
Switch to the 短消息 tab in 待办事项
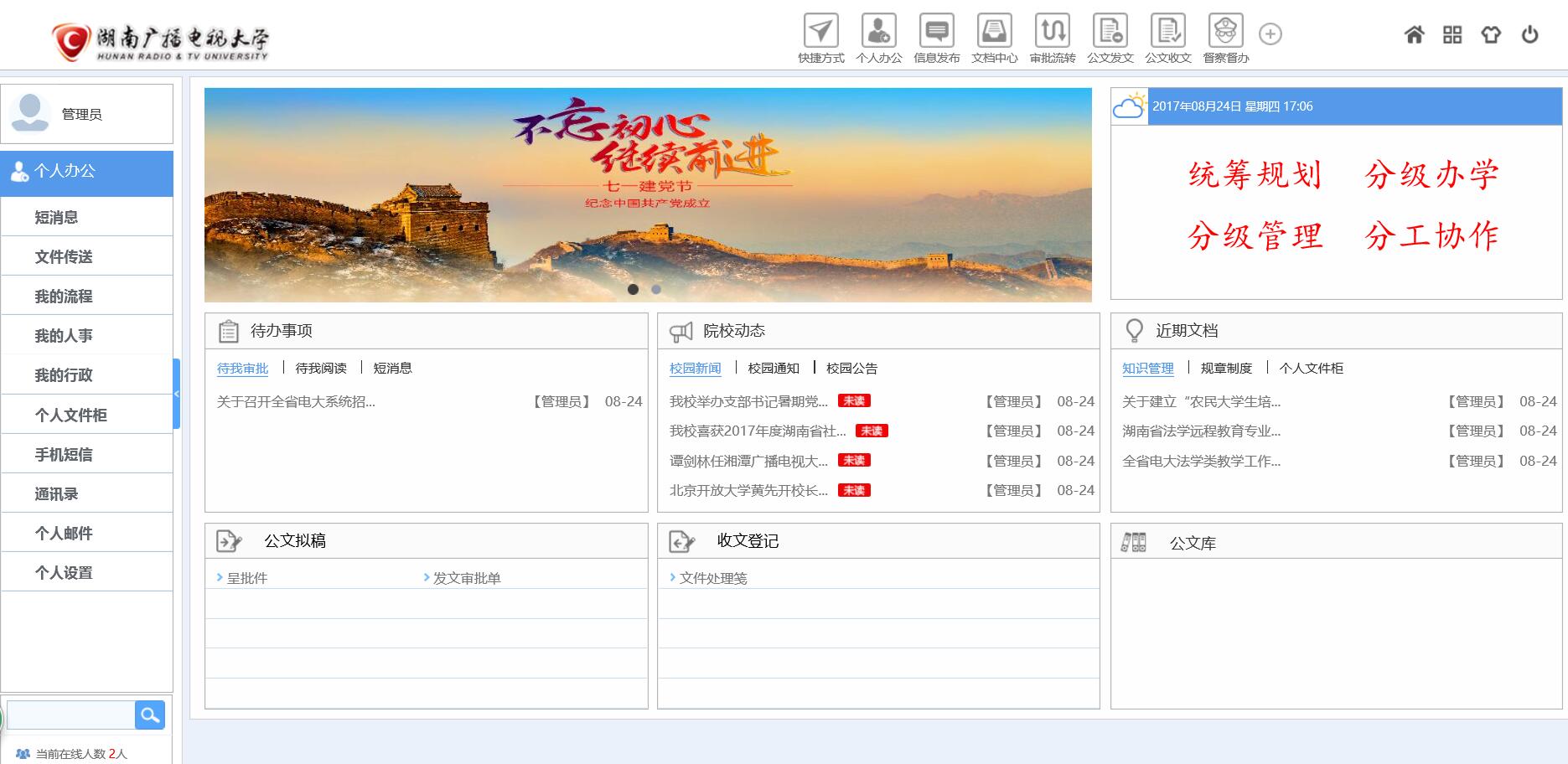click(392, 368)
